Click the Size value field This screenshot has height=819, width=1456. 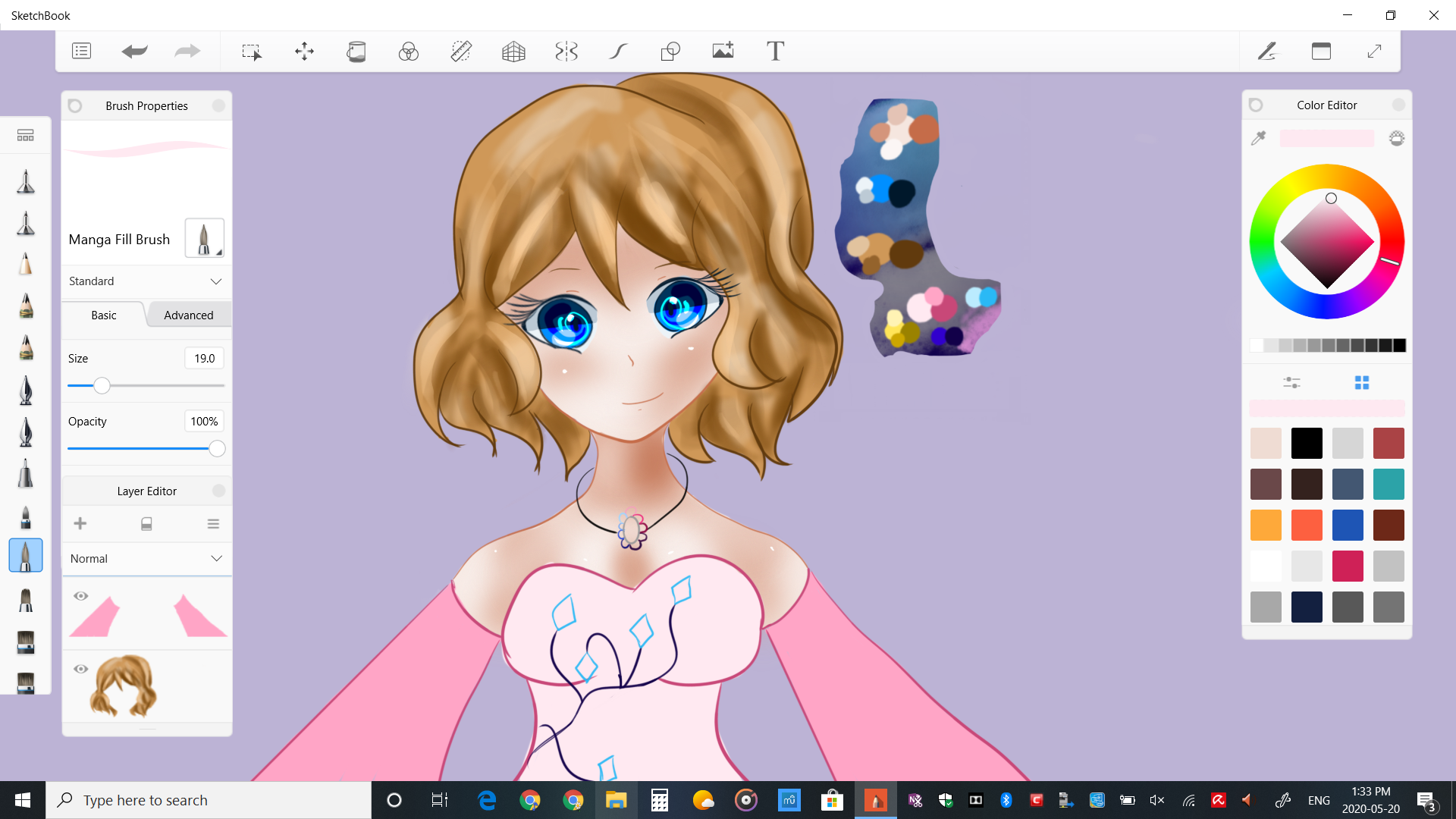coord(204,358)
